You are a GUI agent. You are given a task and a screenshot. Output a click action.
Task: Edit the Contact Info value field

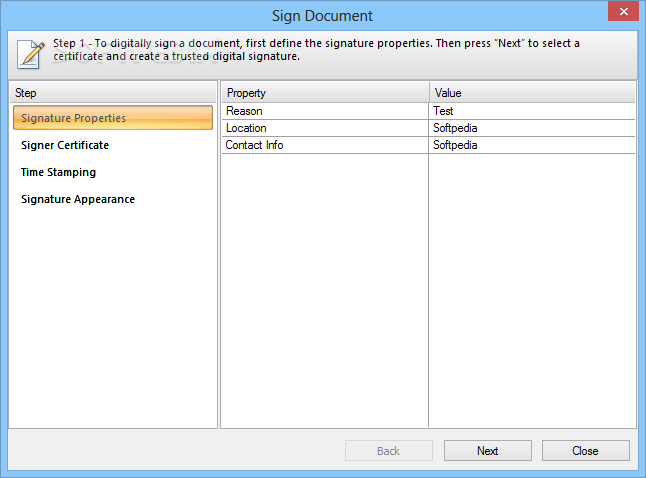coord(532,145)
